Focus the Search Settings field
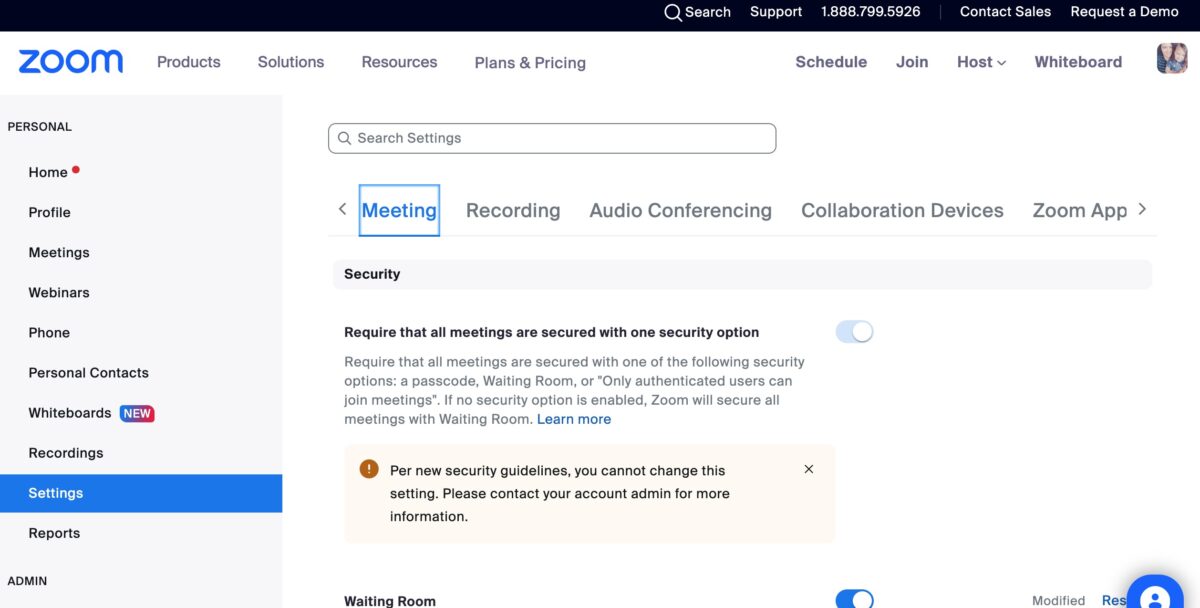Screen dimensions: 1200x608 (552, 138)
